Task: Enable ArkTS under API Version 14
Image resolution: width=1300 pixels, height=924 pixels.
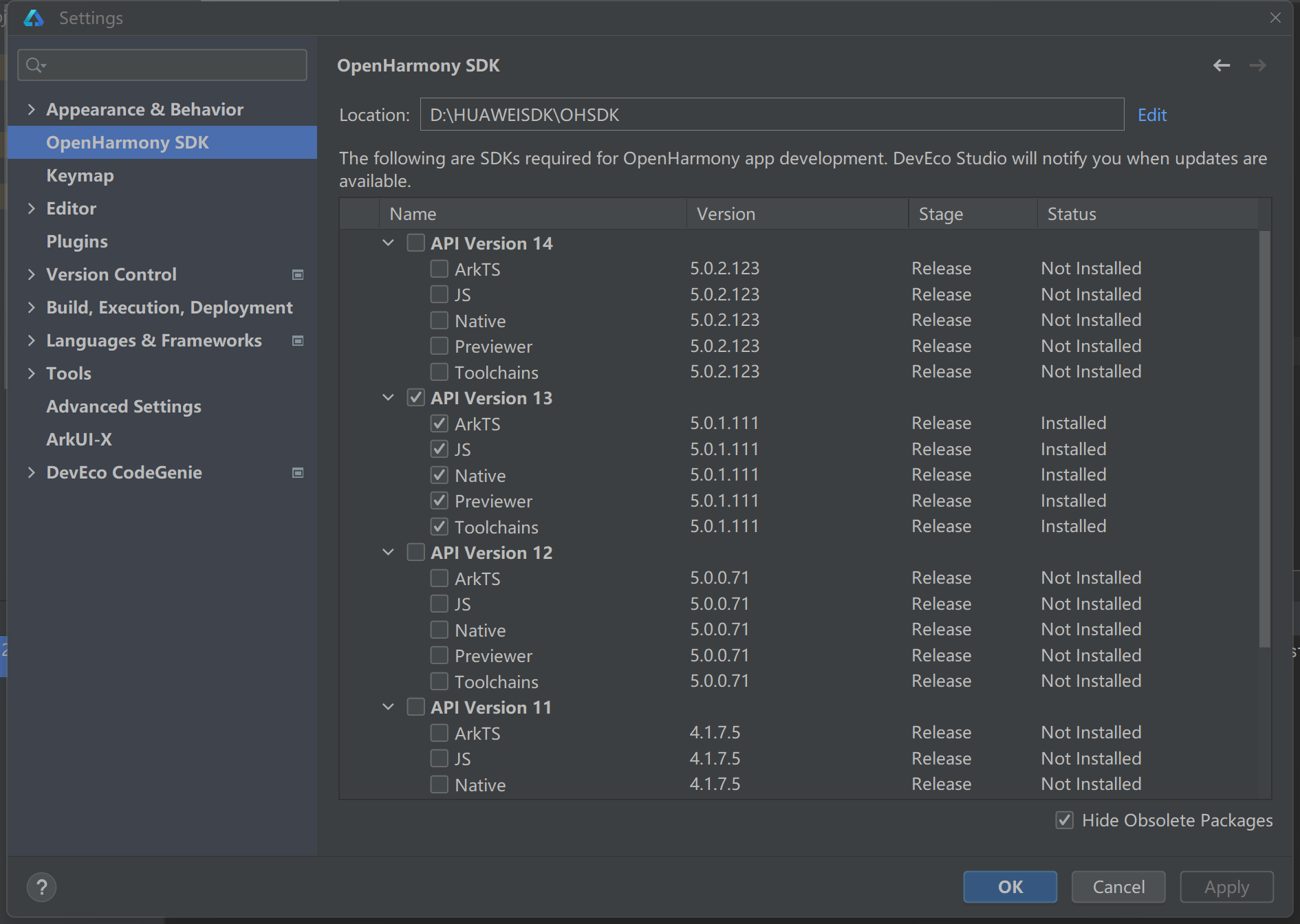Action: [x=439, y=269]
